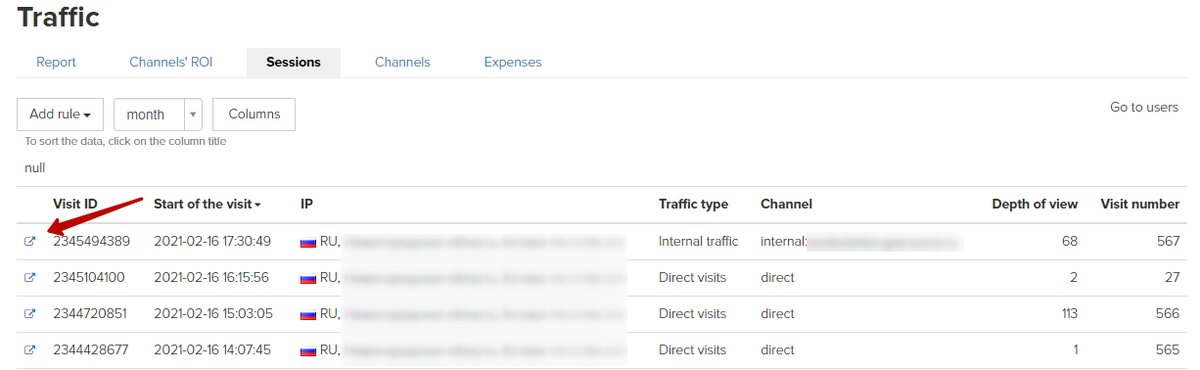Click the Columns button

tap(254, 114)
